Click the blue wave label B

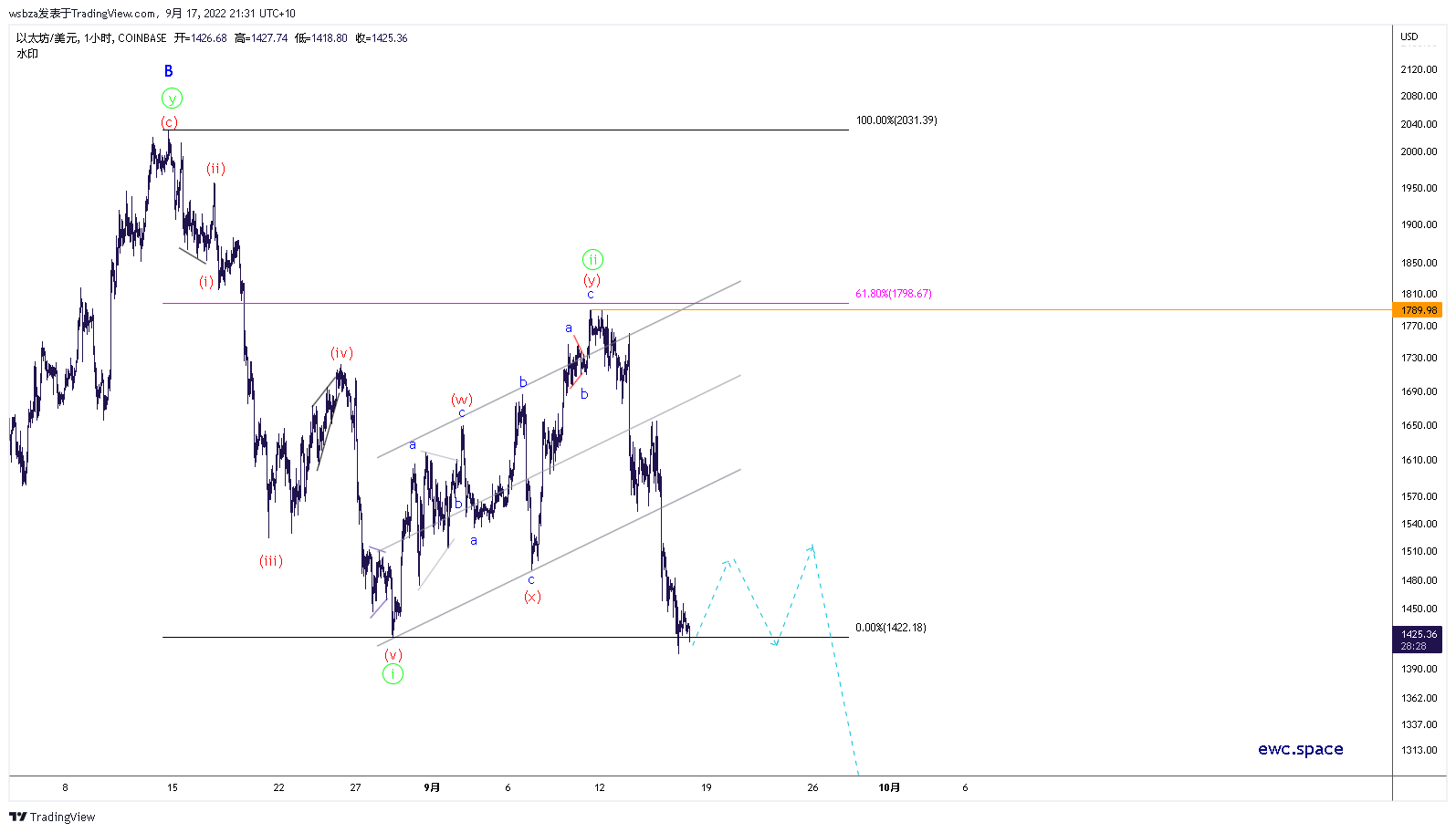pos(168,71)
